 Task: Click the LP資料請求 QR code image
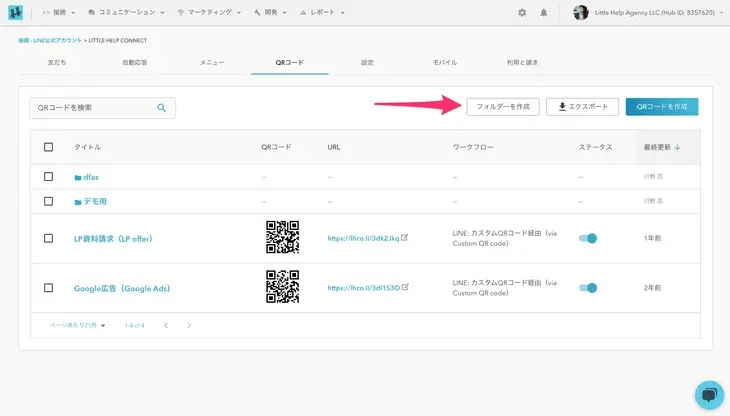coord(282,238)
